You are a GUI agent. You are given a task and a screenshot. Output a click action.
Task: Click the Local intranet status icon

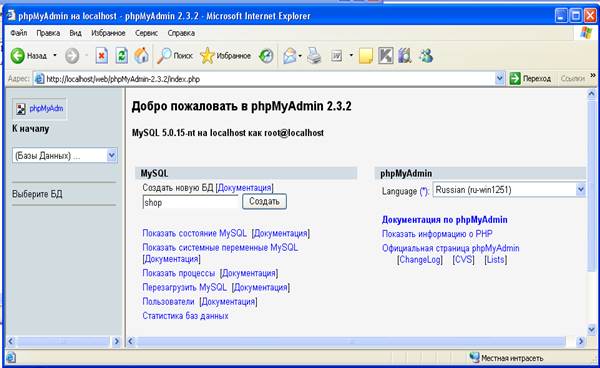pos(474,358)
